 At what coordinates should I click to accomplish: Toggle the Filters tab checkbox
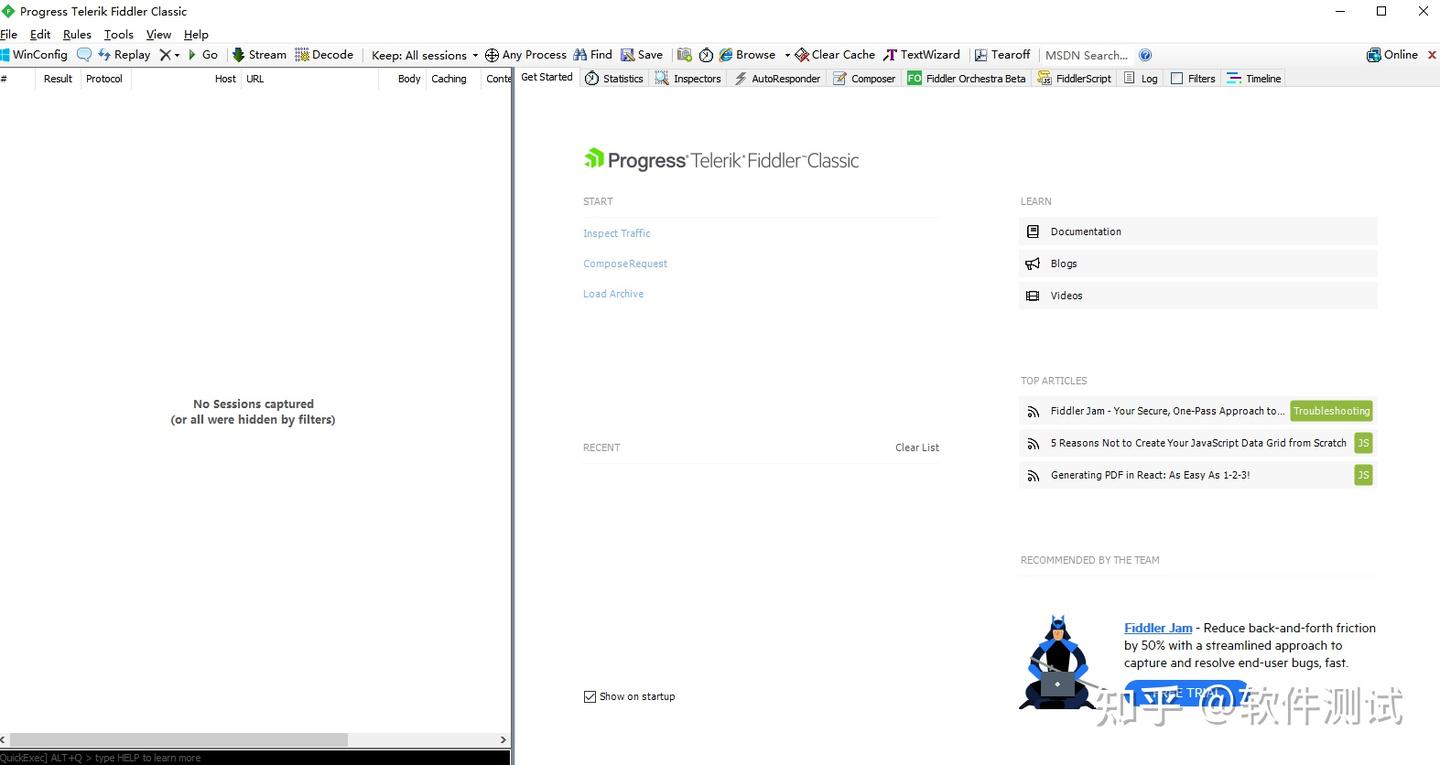coord(1177,78)
